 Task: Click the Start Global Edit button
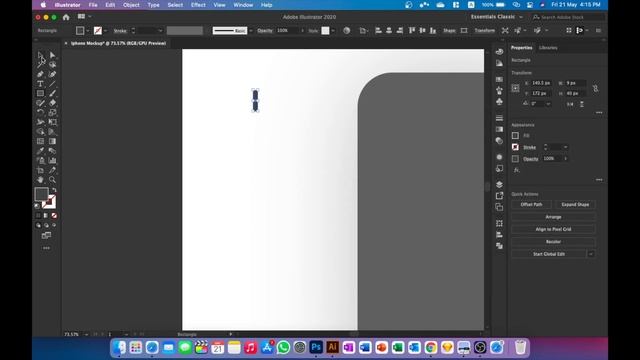pyautogui.click(x=549, y=254)
